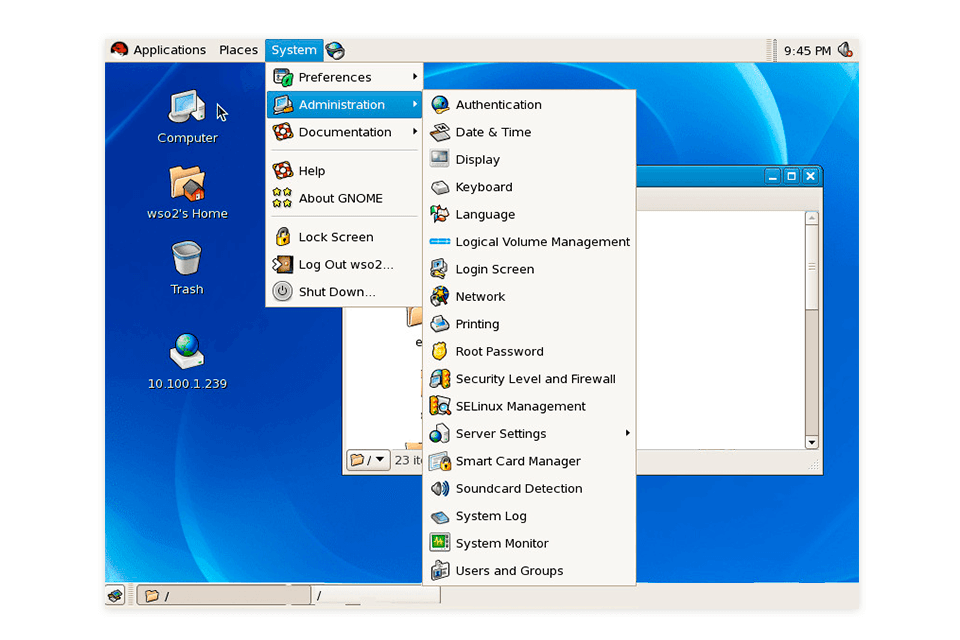
Task: Open Language settings
Action: pos(530,215)
